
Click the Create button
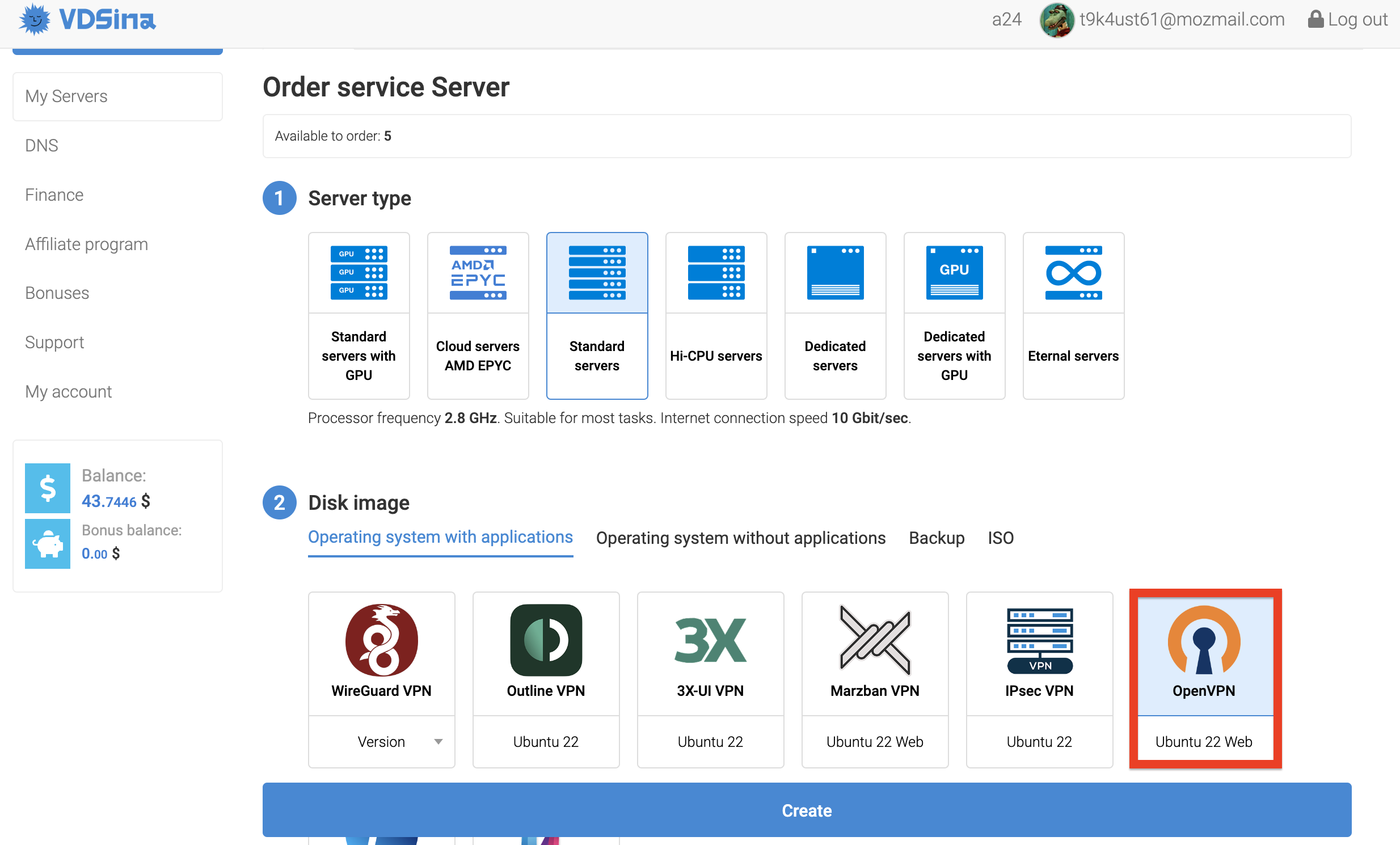(807, 810)
